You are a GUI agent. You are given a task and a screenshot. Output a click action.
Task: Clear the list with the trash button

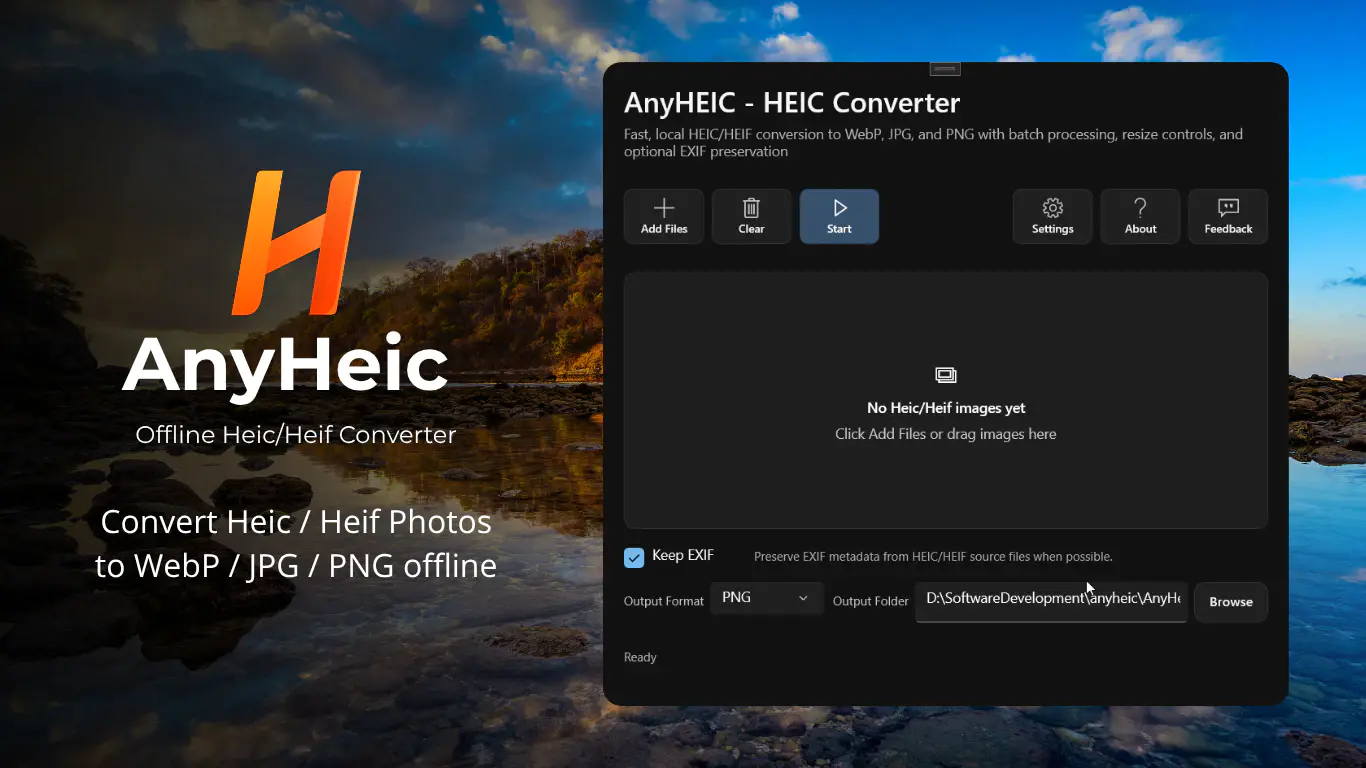pos(751,216)
